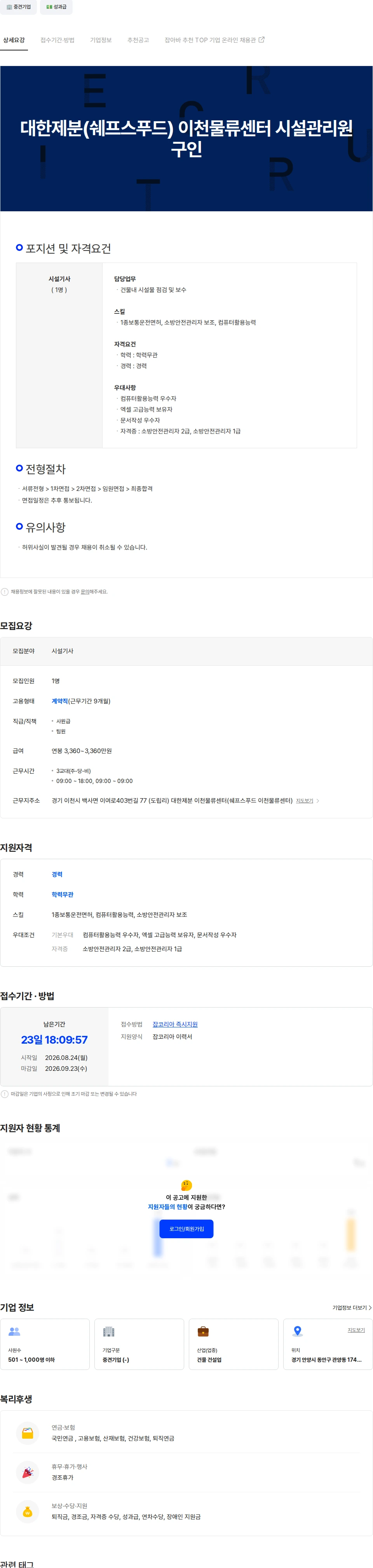
Task: Click the 잡코리아 즉시지원 link
Action: [x=174, y=1025]
